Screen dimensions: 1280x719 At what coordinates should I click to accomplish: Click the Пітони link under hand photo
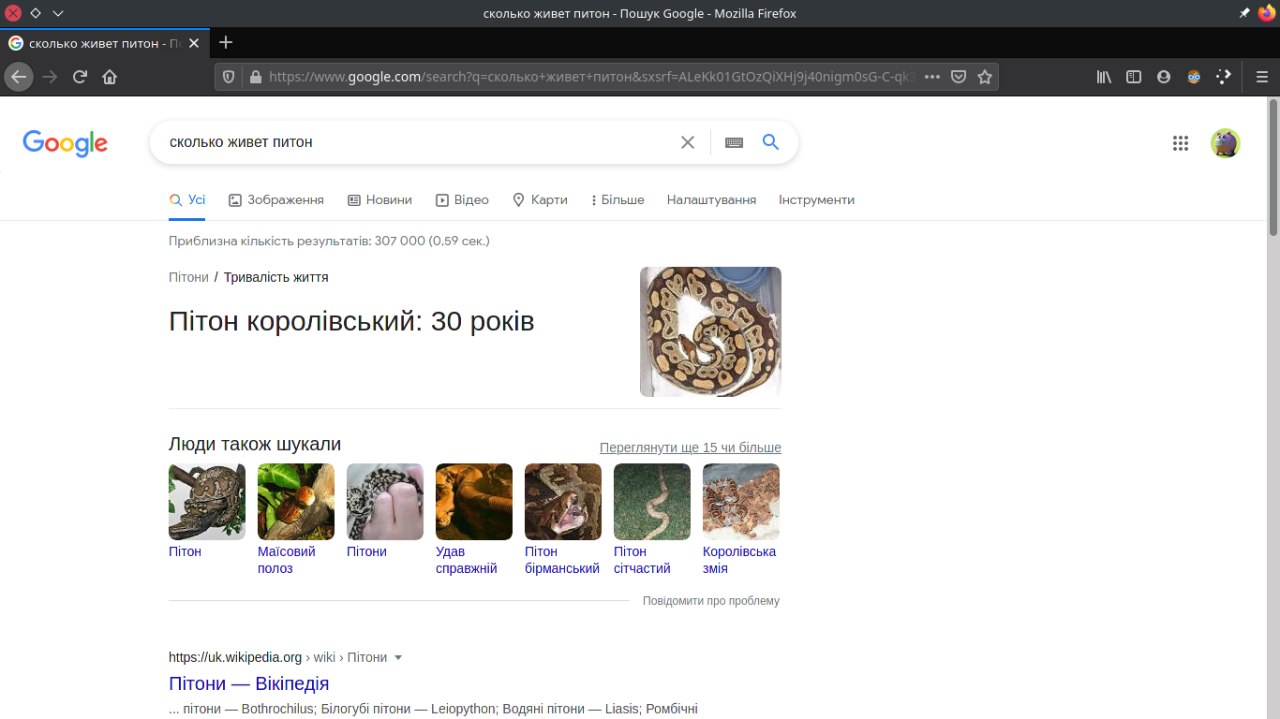tap(367, 551)
